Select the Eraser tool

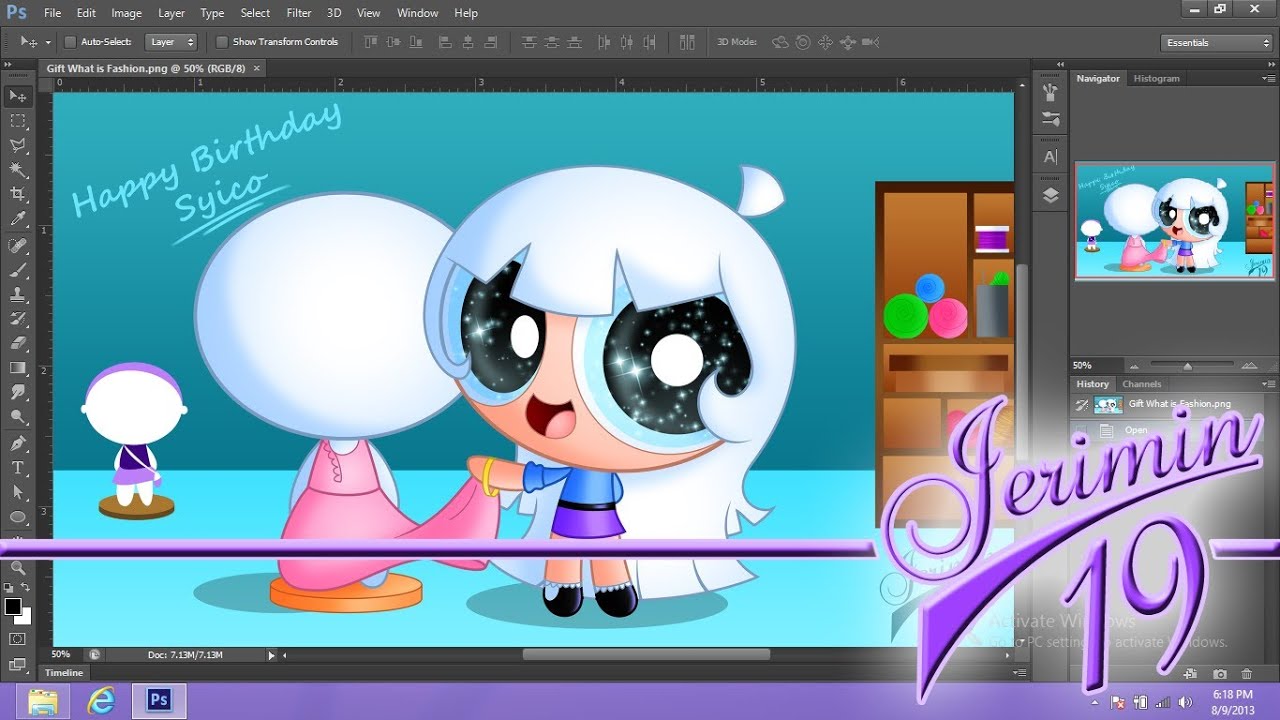[x=18, y=344]
